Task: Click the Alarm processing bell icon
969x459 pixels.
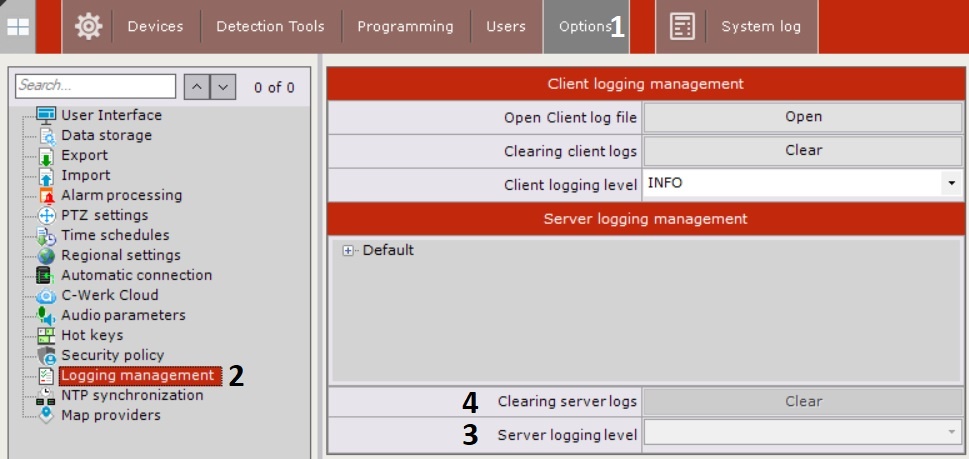Action: point(46,195)
